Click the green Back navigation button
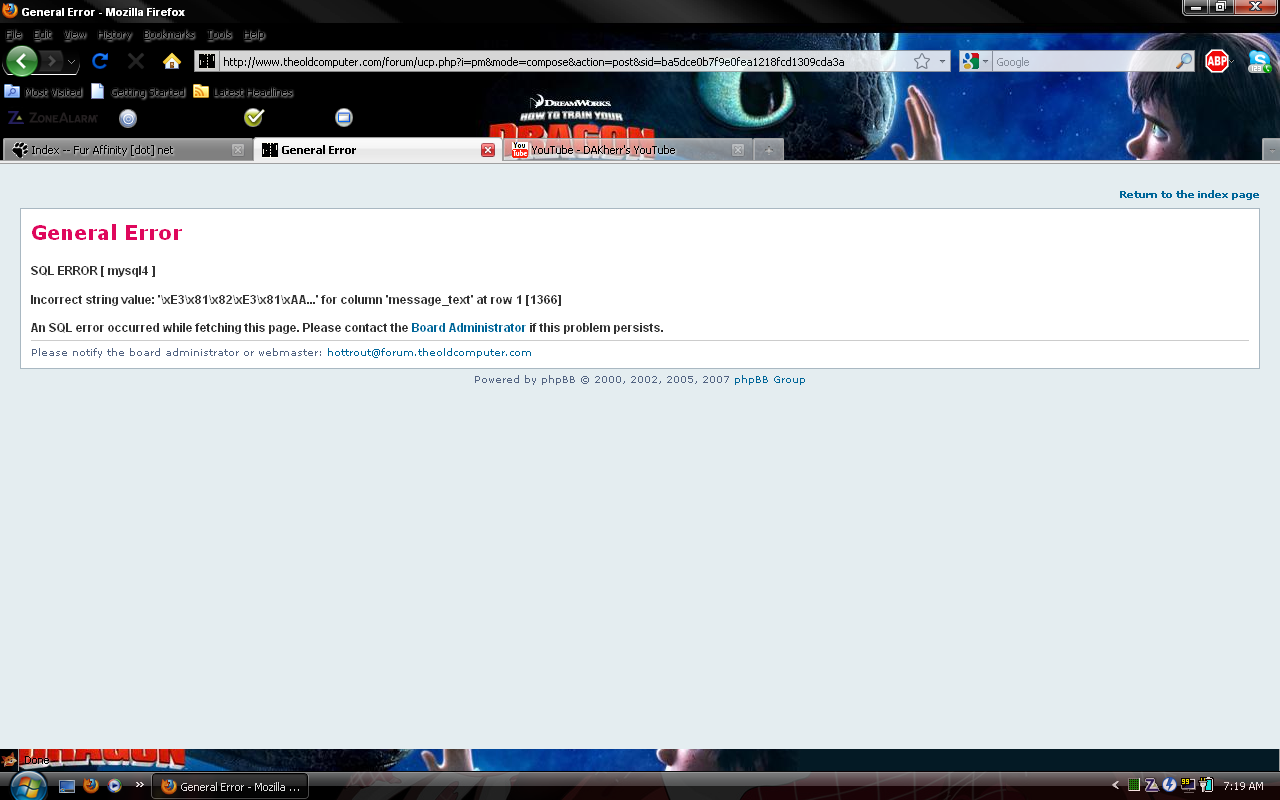This screenshot has height=800, width=1280. point(21,61)
